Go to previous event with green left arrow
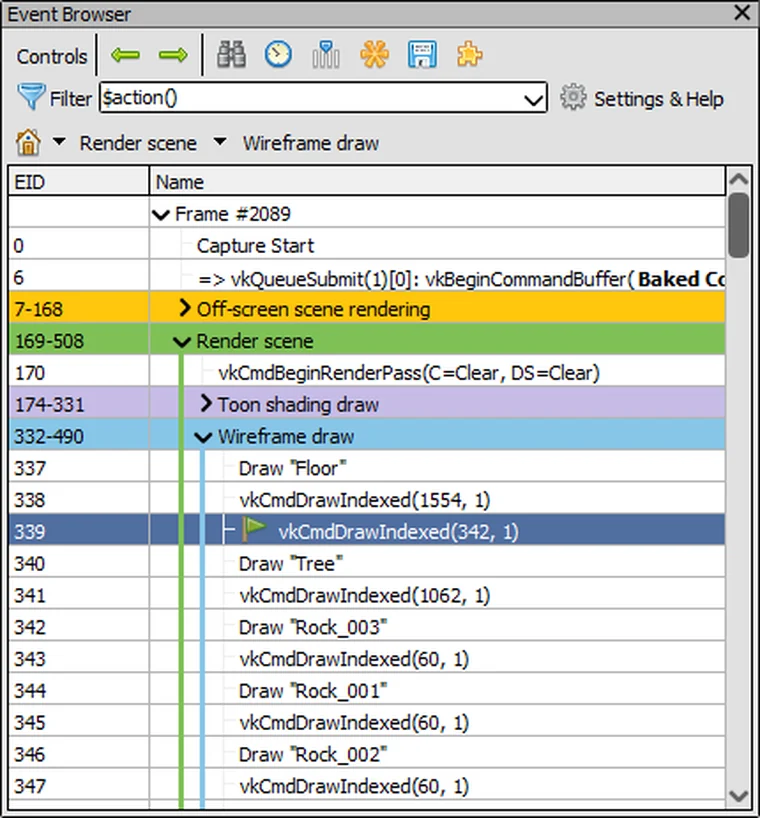This screenshot has height=818, width=760. [x=125, y=54]
